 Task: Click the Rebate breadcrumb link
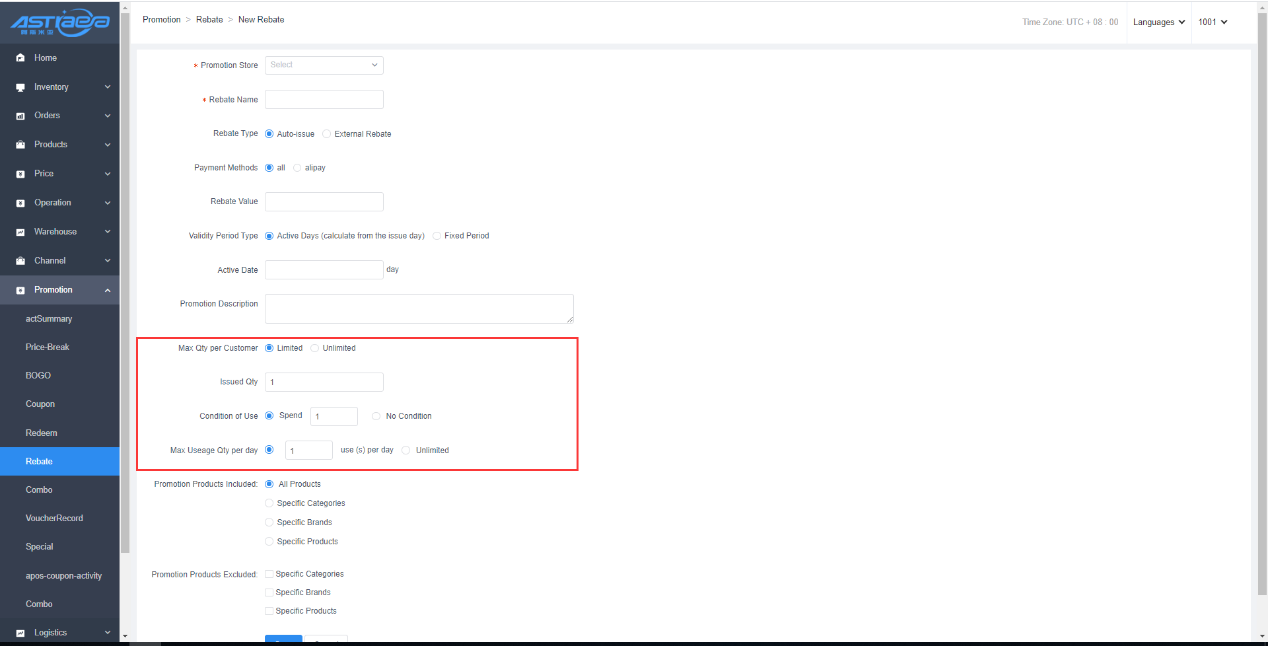pos(209,20)
